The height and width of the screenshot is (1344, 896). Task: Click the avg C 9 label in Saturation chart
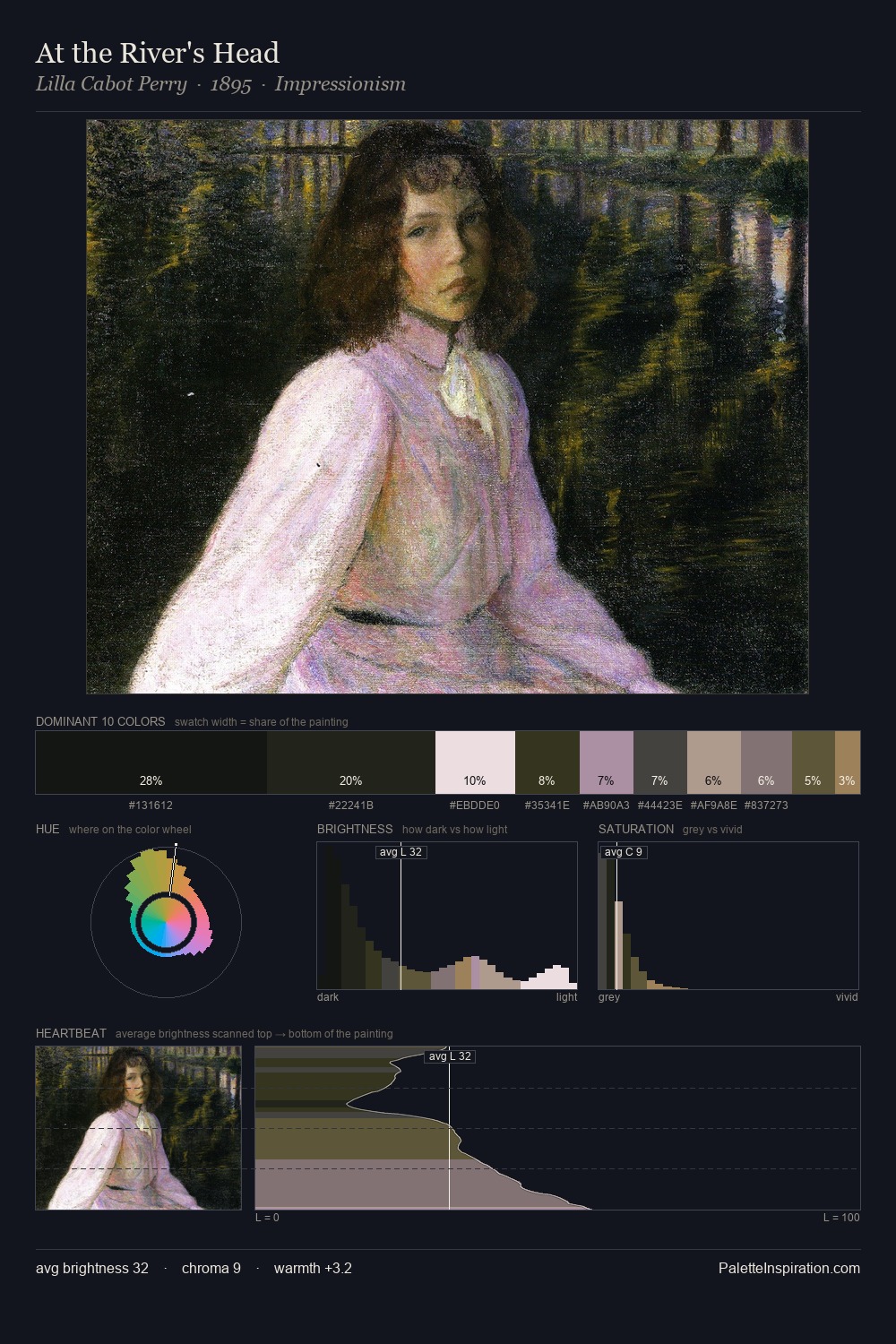click(x=623, y=852)
